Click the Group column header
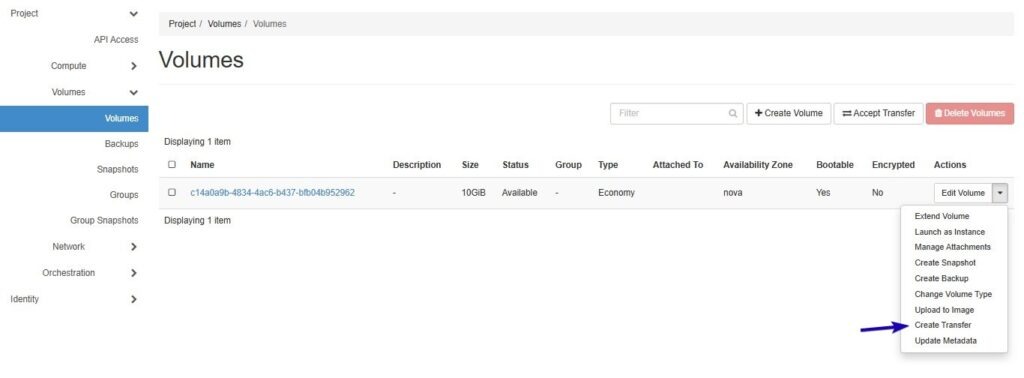Image resolution: width=1024 pixels, height=378 pixels. [568, 165]
